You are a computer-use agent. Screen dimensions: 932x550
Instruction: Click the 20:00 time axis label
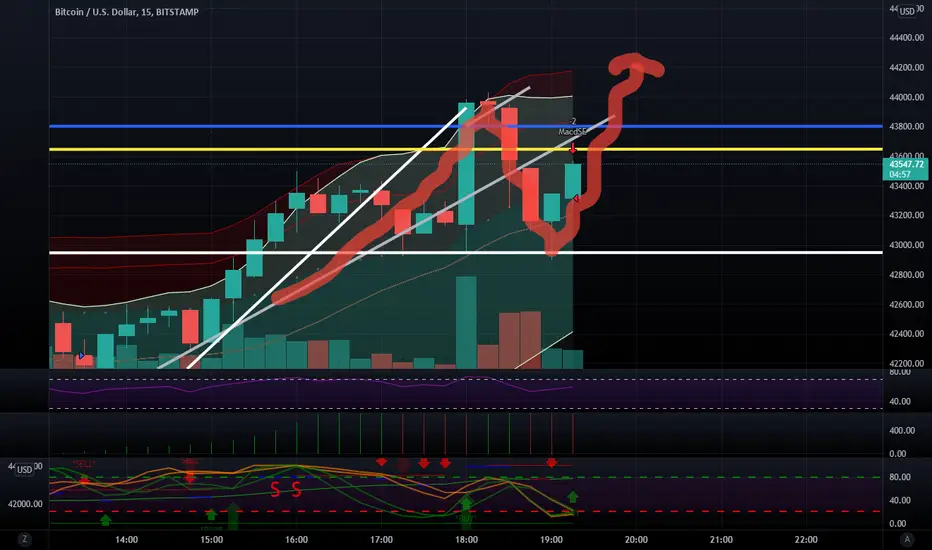click(x=636, y=539)
